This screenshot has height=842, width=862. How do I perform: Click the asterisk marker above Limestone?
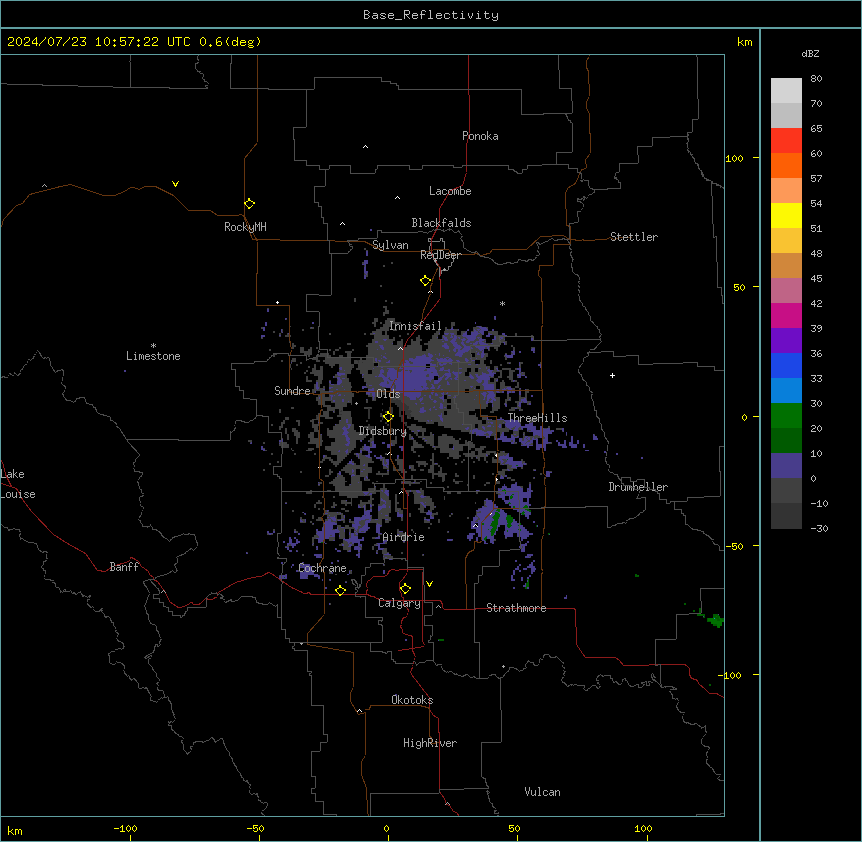153,346
